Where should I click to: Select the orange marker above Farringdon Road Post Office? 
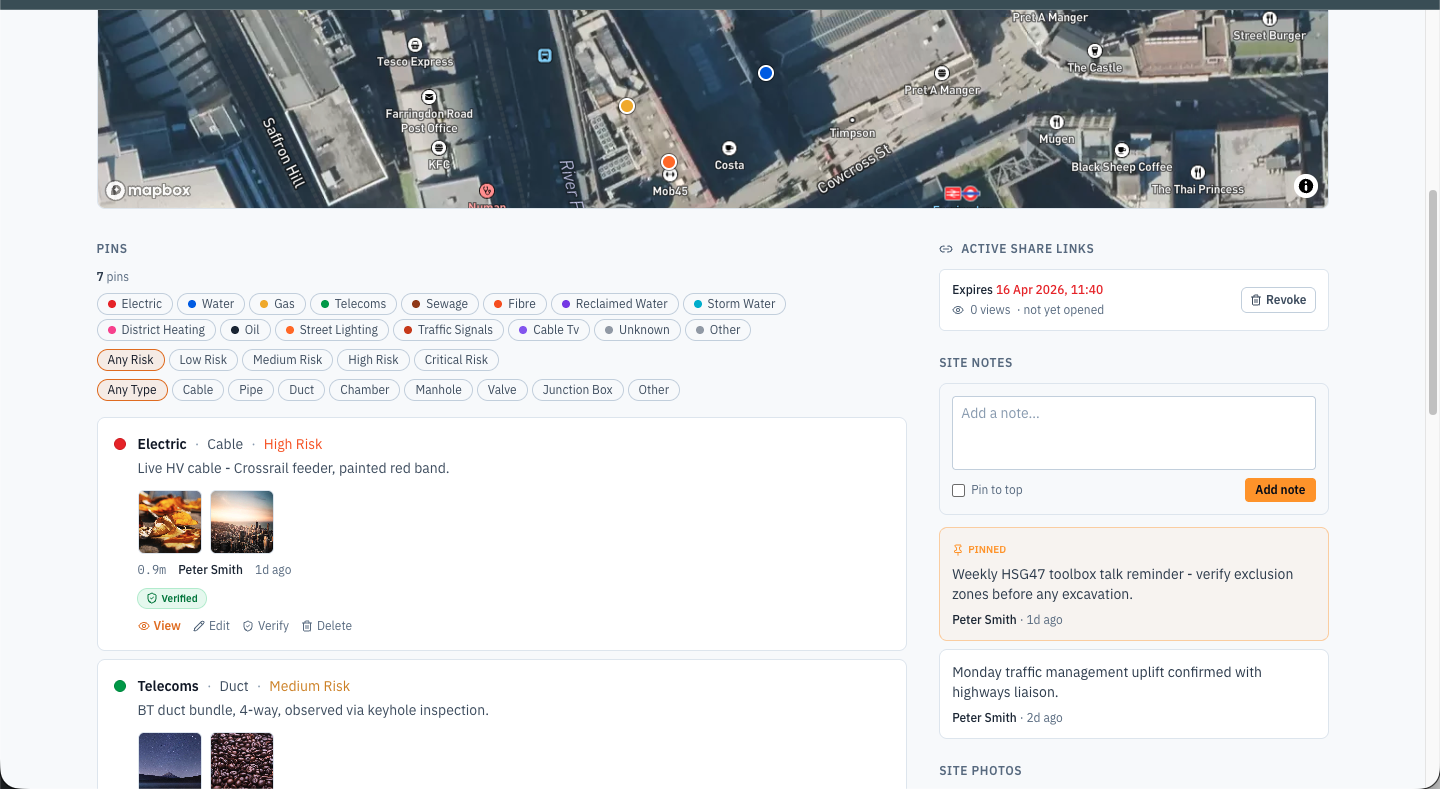coord(626,105)
